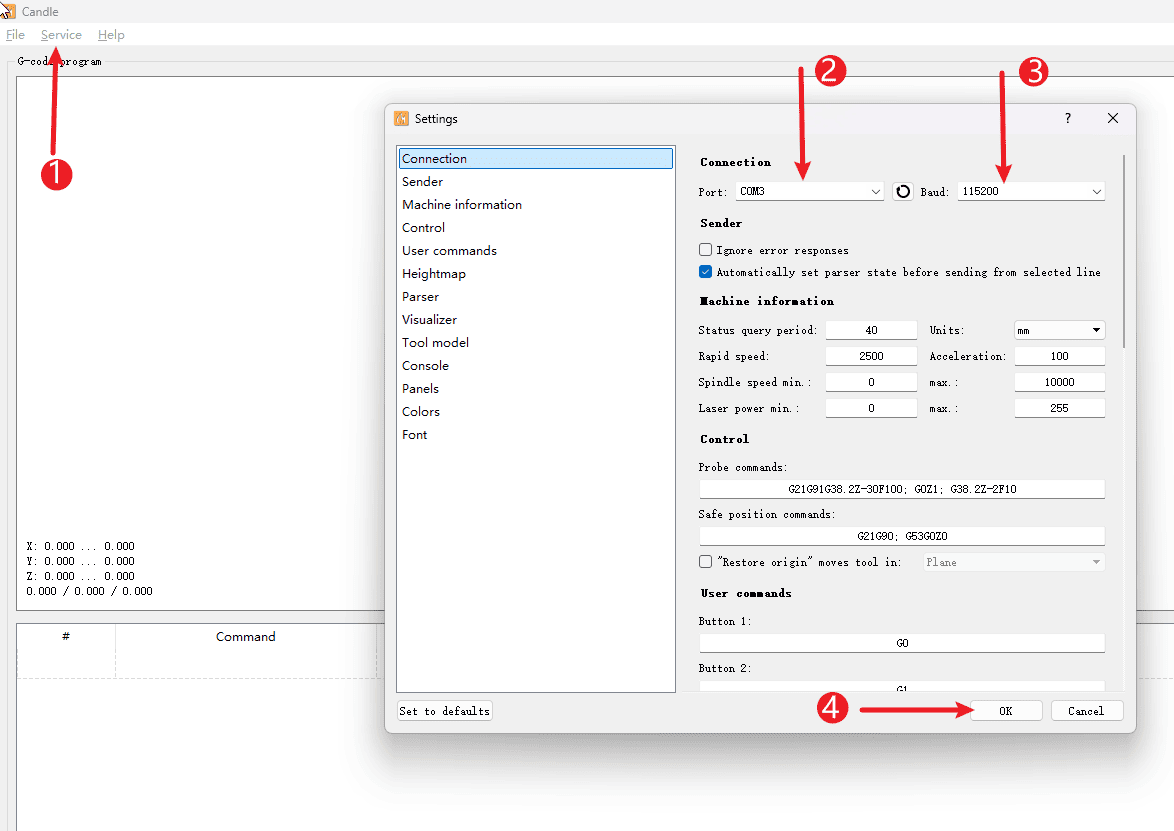Click the Set to defaults button

(444, 710)
